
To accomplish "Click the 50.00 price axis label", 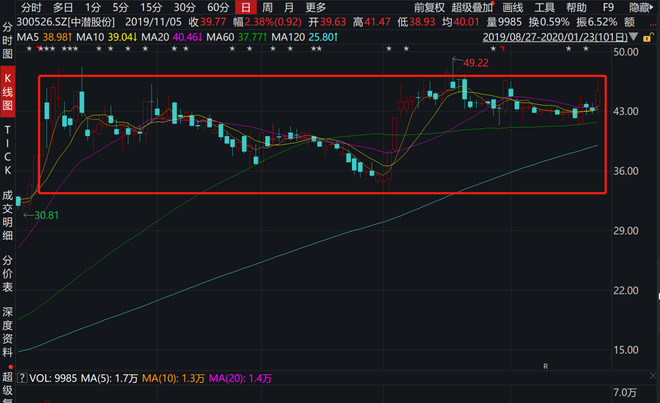I will [x=625, y=52].
